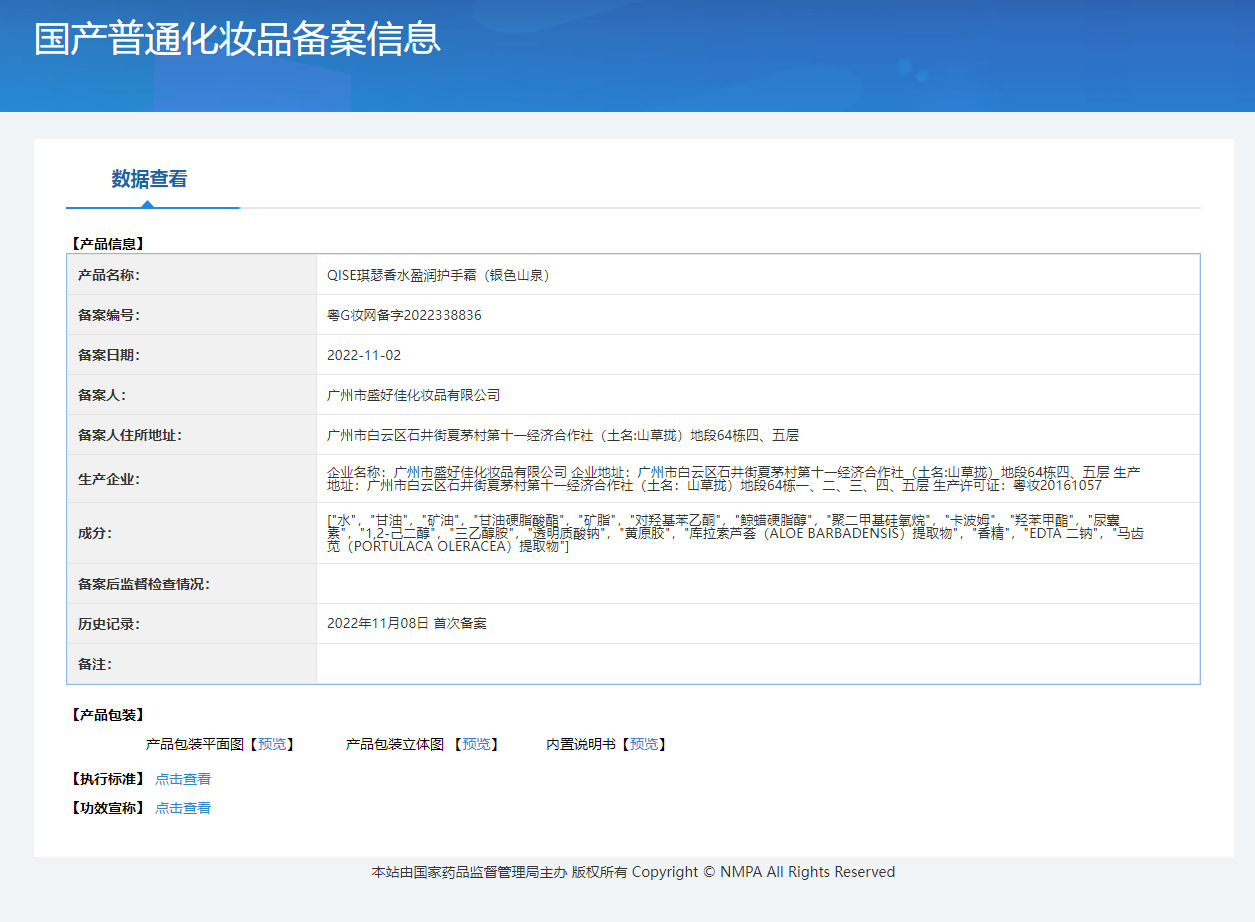
Task: Click the 备案人 company name value
Action: 413,395
